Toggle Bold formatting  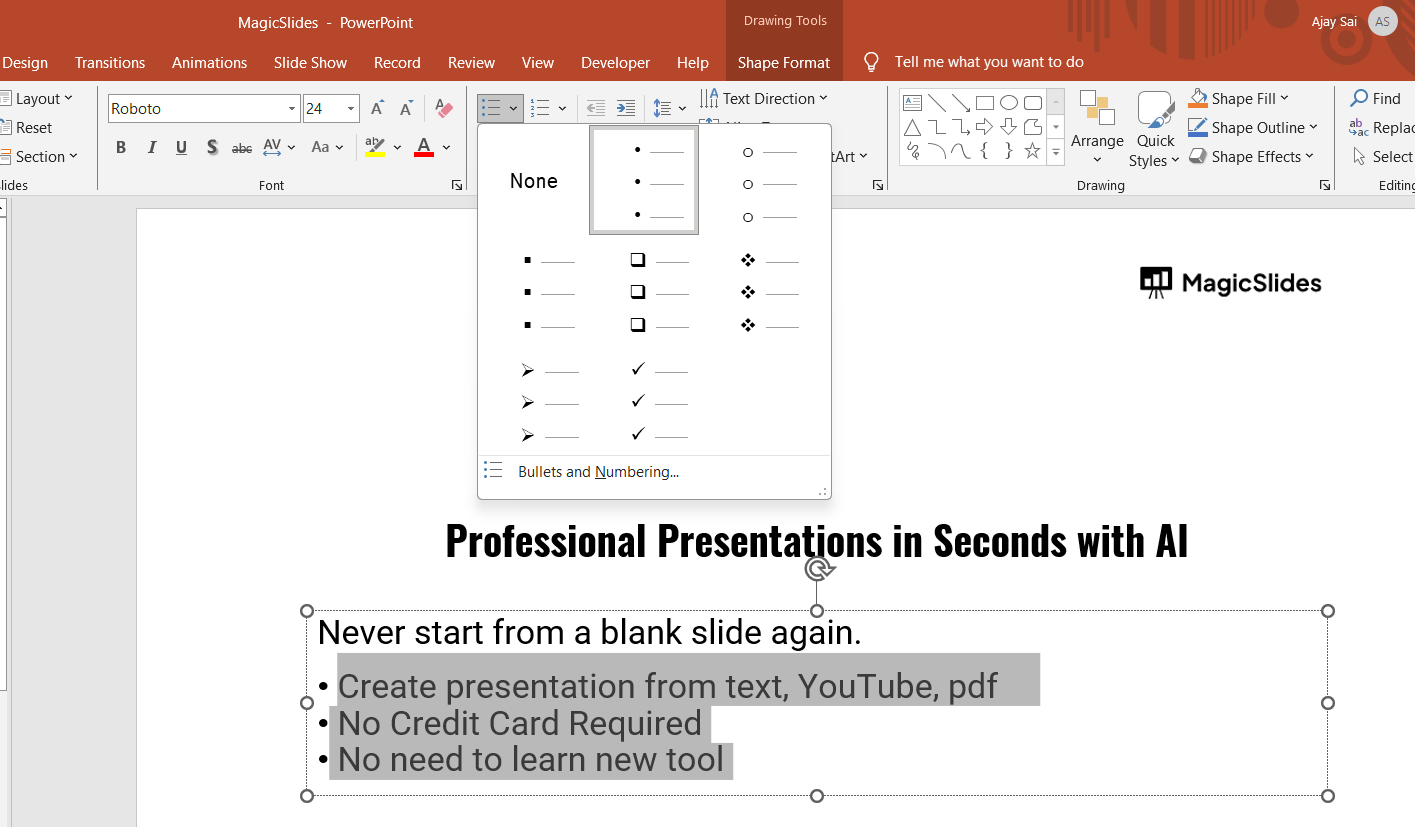coord(121,147)
